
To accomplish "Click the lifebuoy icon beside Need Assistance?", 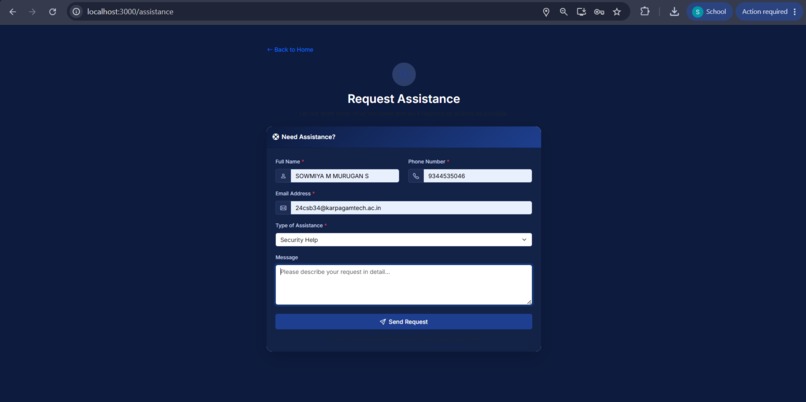I will click(276, 137).
